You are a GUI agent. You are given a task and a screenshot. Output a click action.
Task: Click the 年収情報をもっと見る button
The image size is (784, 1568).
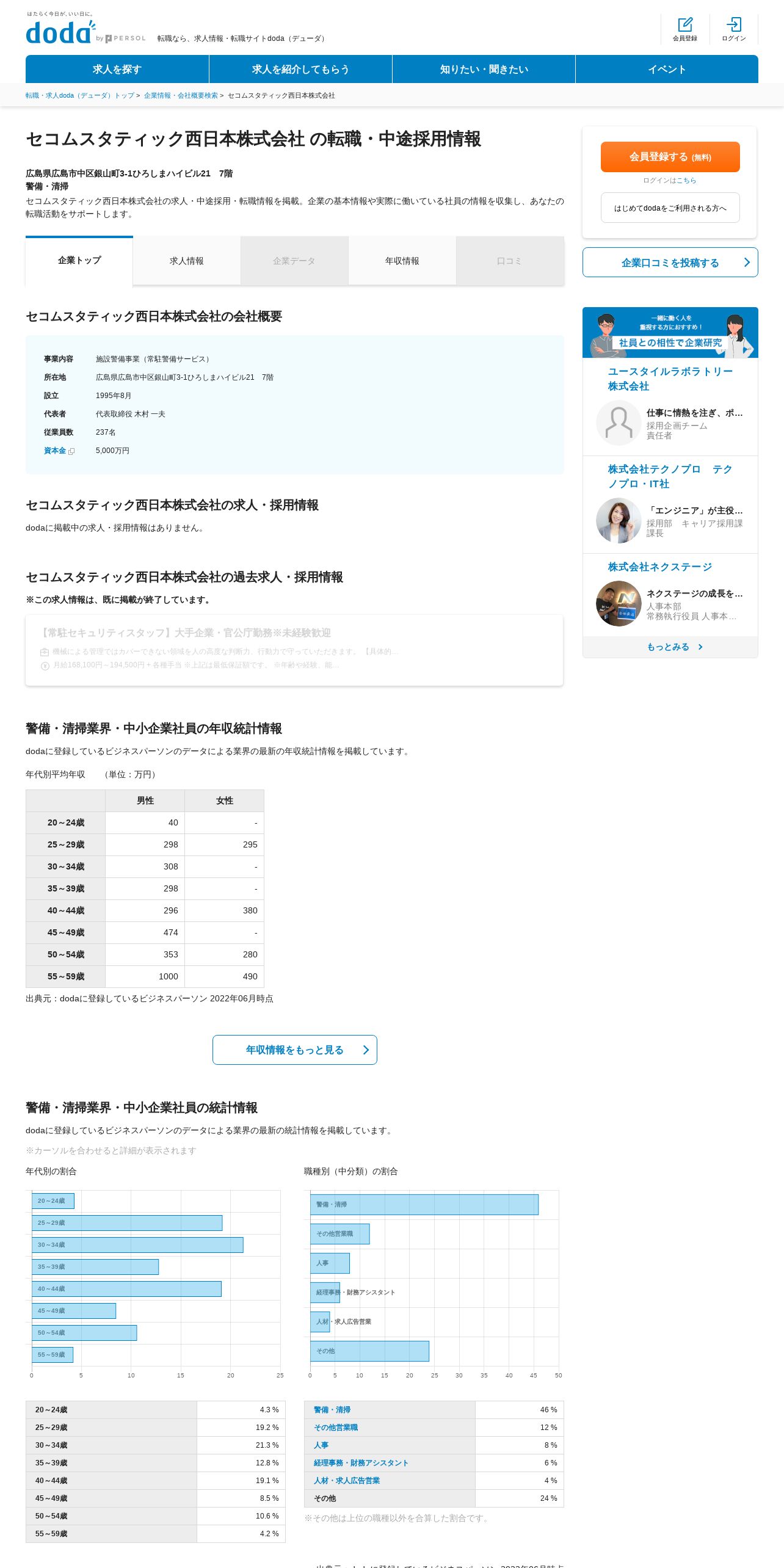tap(294, 1050)
